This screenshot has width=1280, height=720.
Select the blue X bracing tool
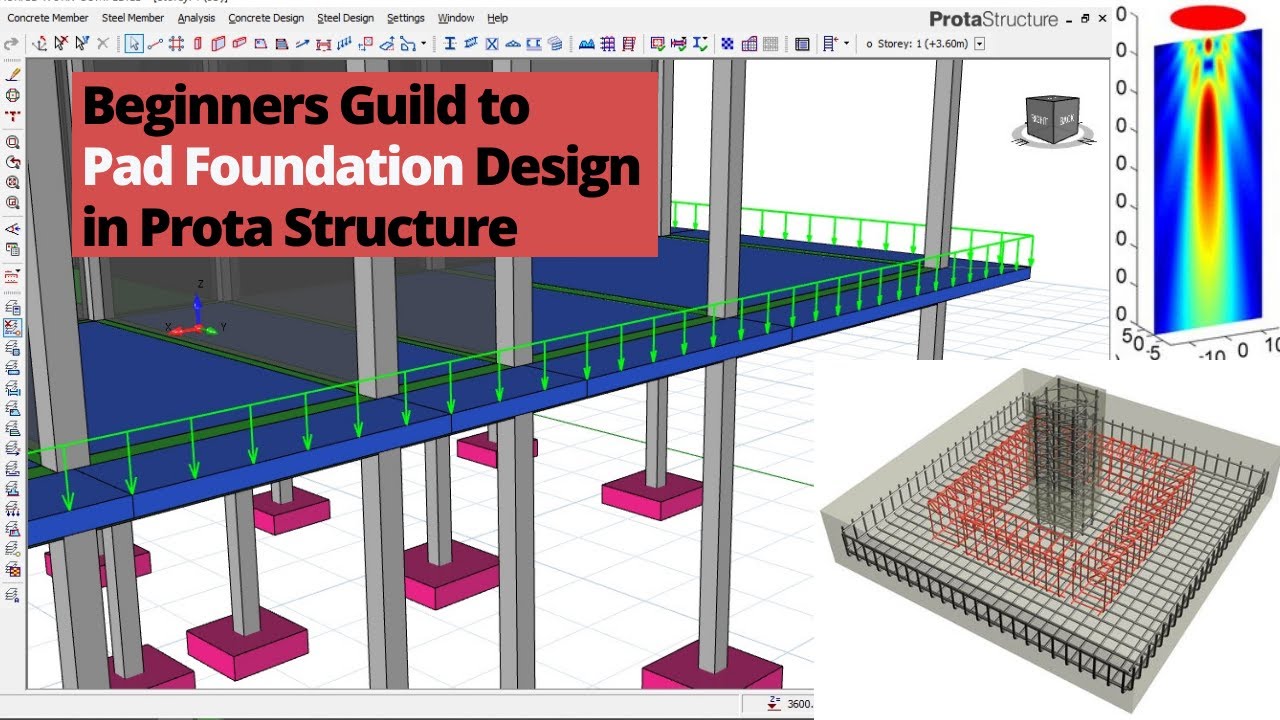[x=491, y=43]
